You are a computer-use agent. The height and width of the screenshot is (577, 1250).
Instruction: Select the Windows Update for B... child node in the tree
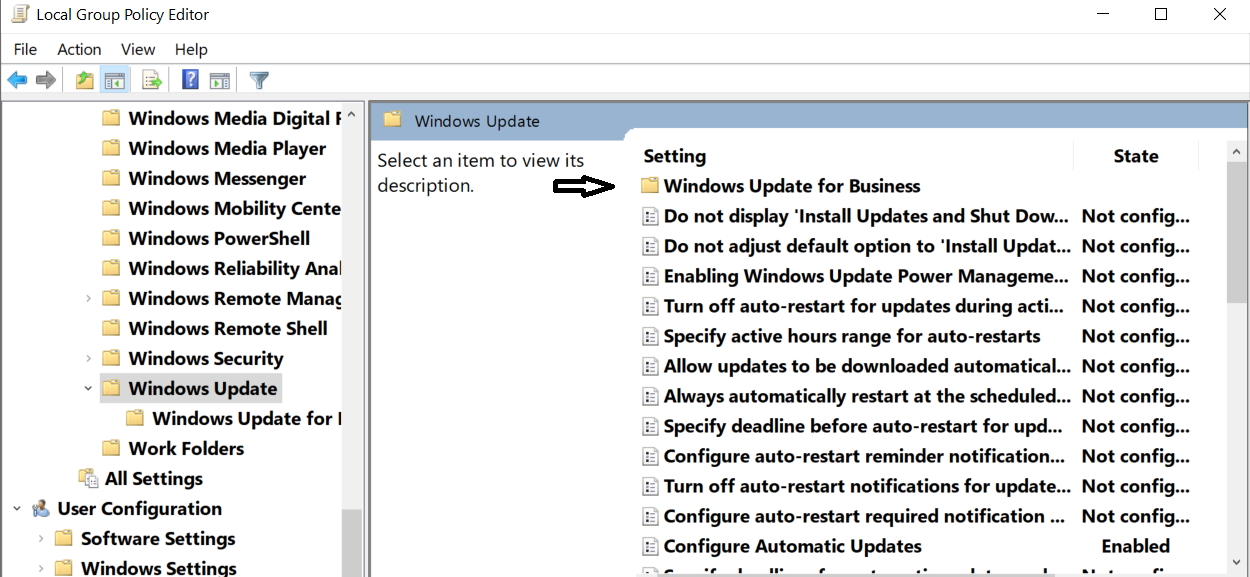point(246,418)
